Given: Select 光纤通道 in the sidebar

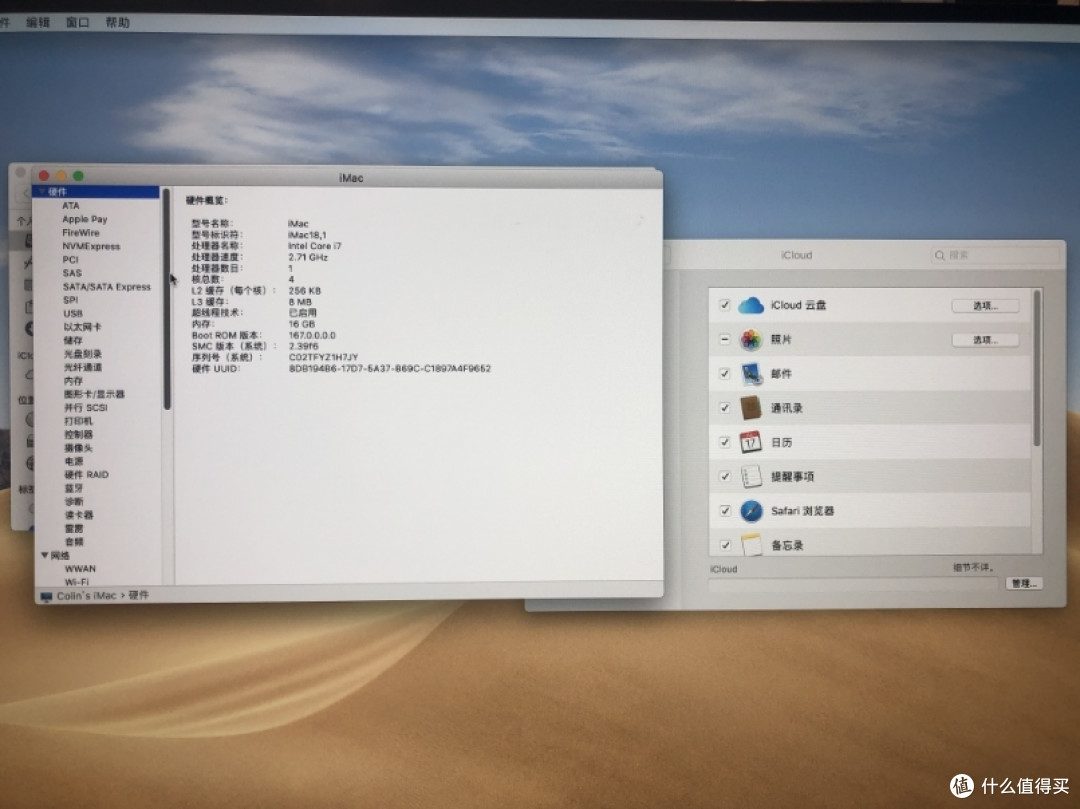Looking at the screenshot, I should click(83, 367).
